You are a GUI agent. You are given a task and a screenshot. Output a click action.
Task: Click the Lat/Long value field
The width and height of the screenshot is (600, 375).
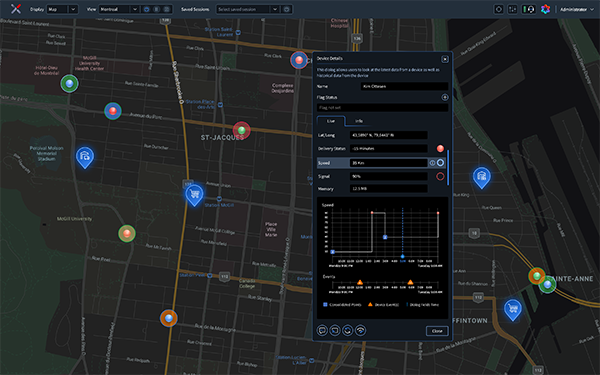388,135
